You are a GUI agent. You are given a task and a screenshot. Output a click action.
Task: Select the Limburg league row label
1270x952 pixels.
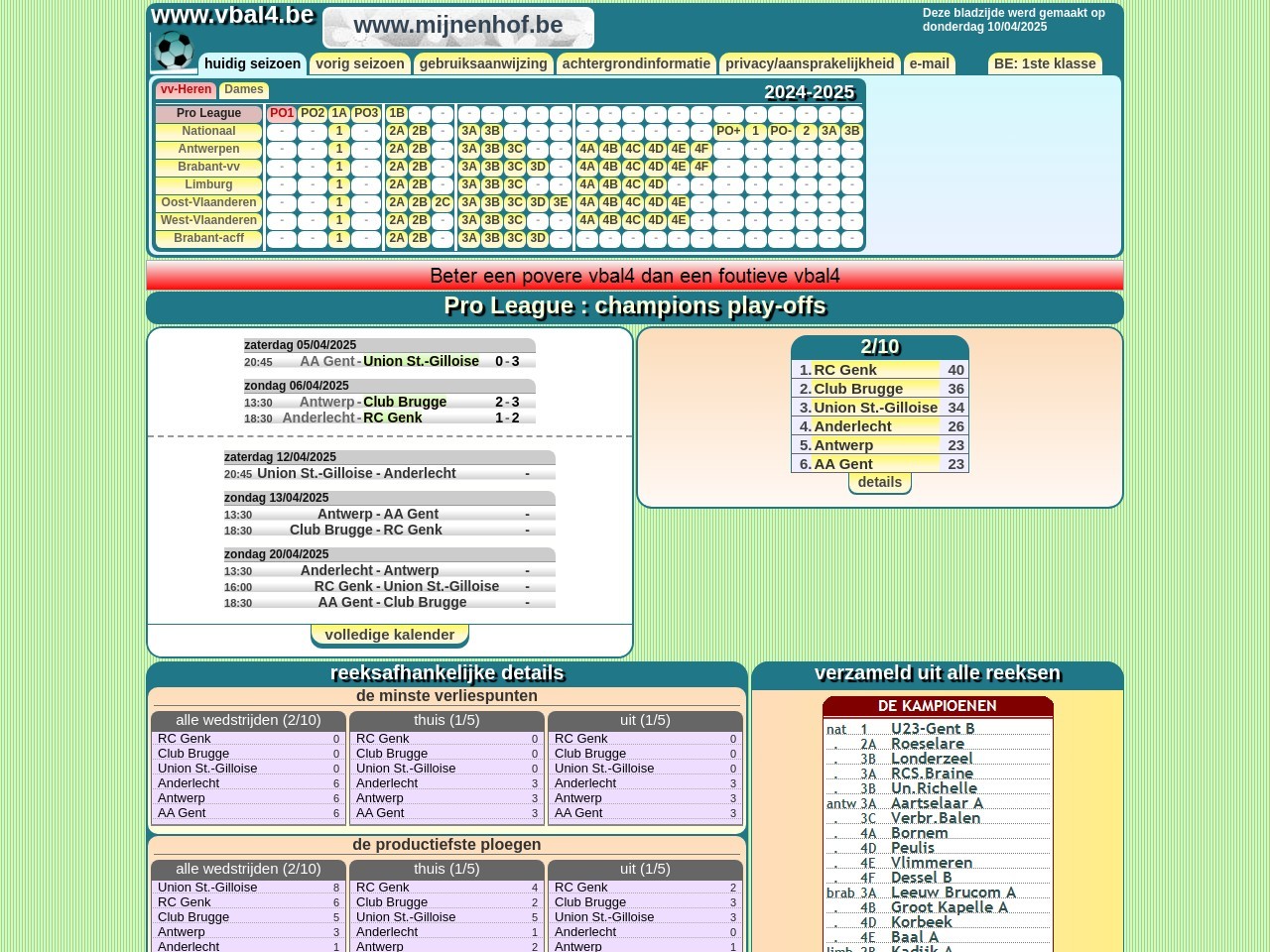[x=208, y=184]
